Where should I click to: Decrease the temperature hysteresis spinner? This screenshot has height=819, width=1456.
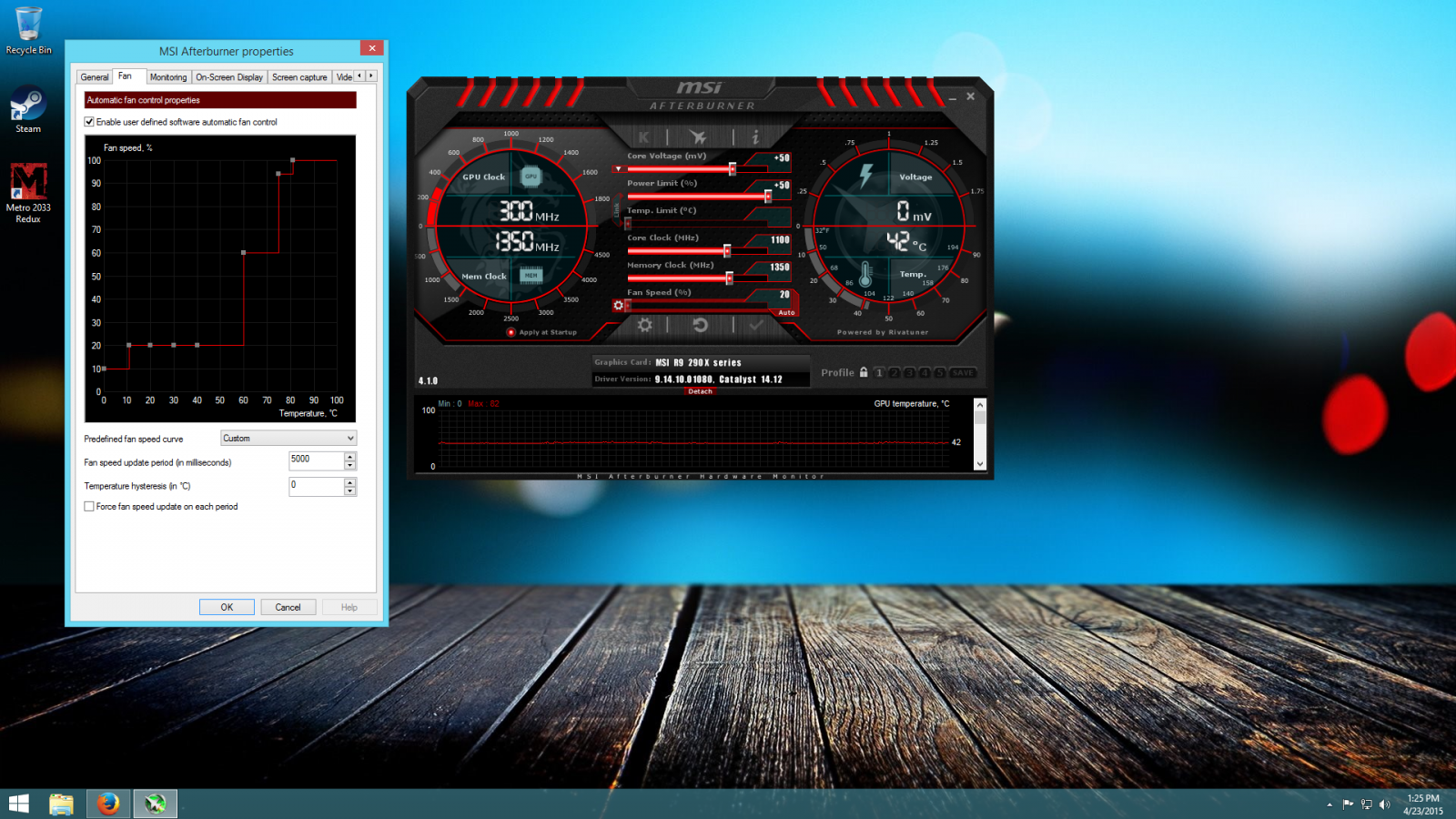click(350, 490)
